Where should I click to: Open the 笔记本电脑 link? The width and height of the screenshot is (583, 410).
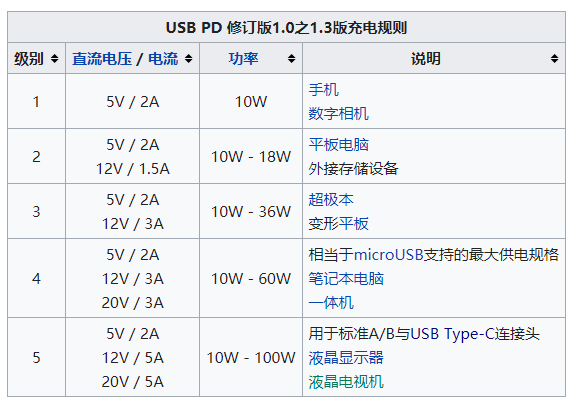(346, 278)
